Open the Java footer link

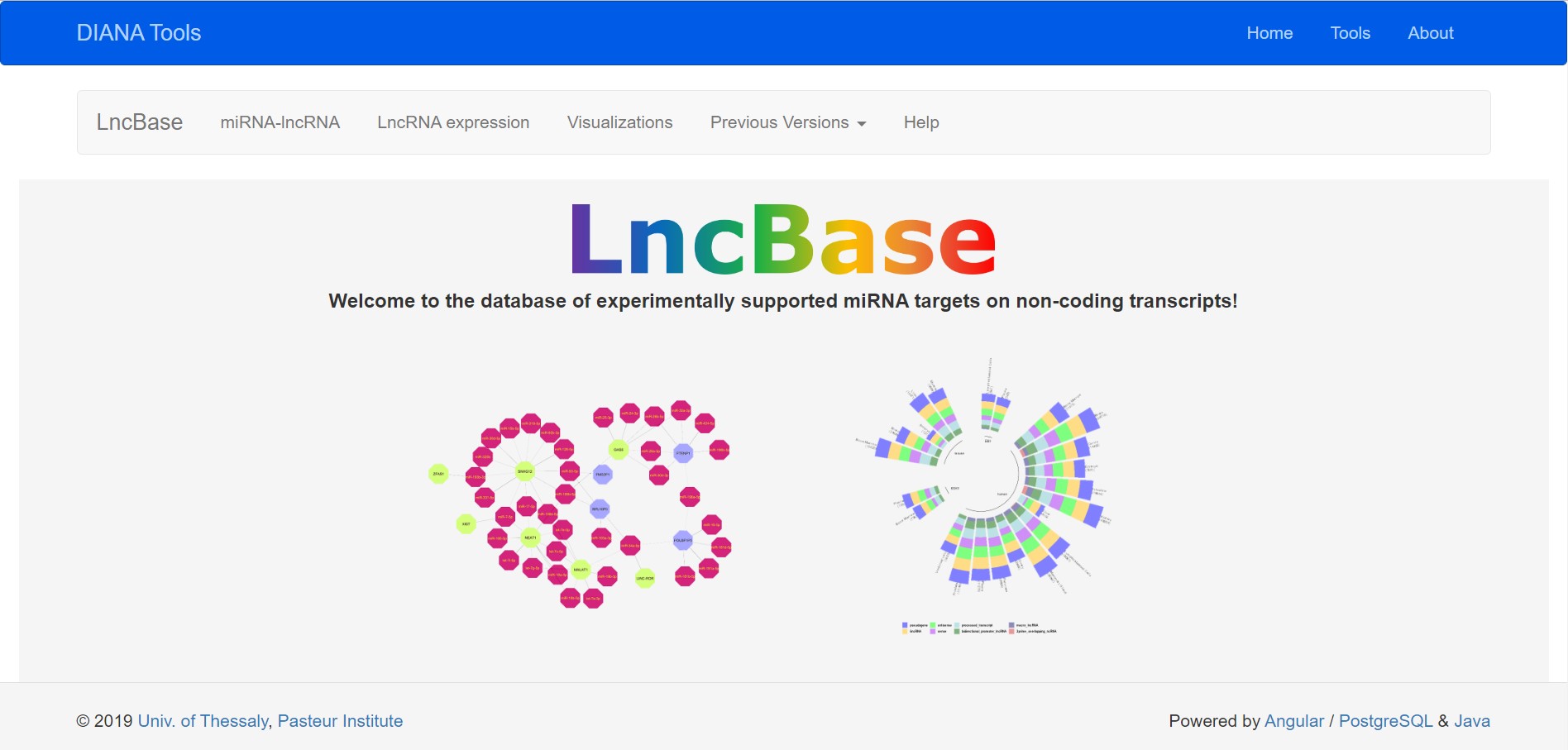tap(1472, 721)
